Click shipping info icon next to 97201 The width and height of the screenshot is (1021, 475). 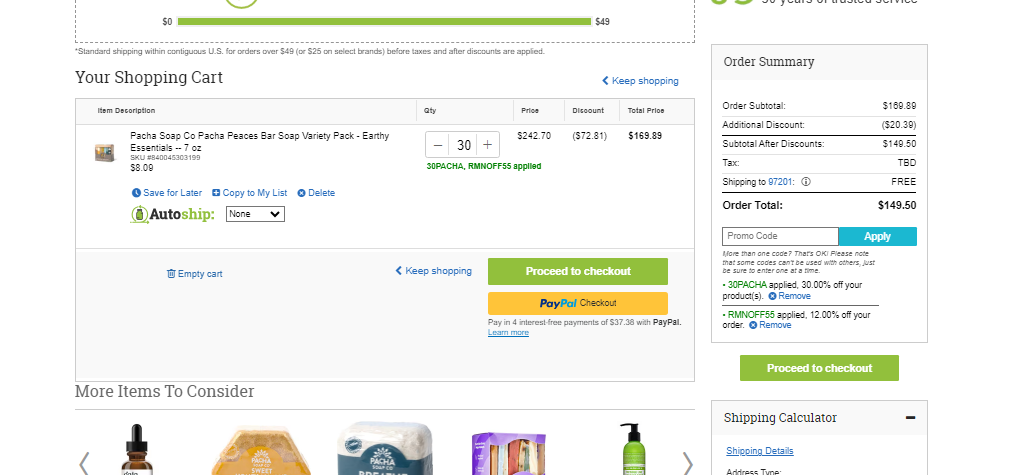[x=805, y=182]
